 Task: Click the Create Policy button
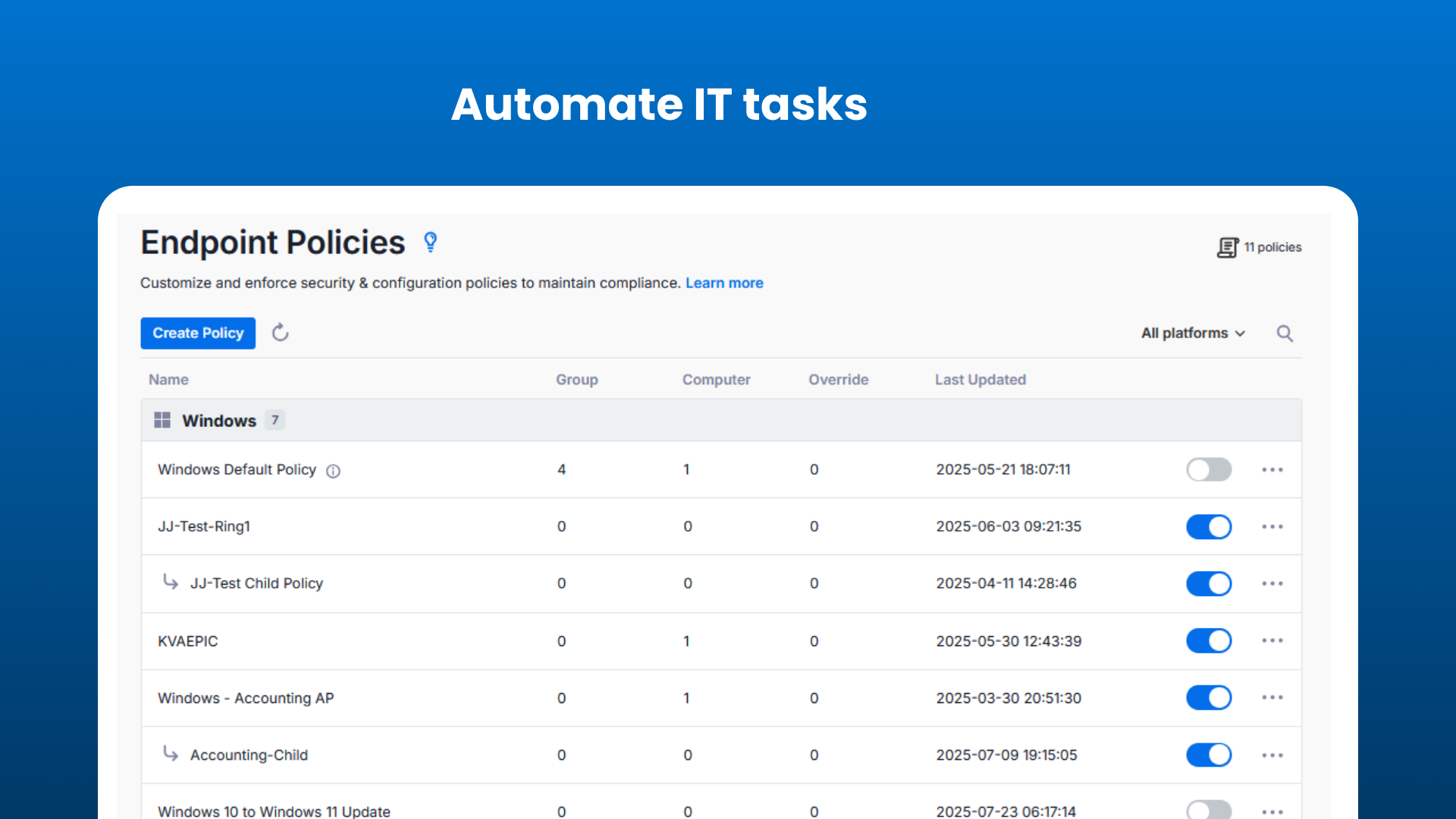pos(197,333)
